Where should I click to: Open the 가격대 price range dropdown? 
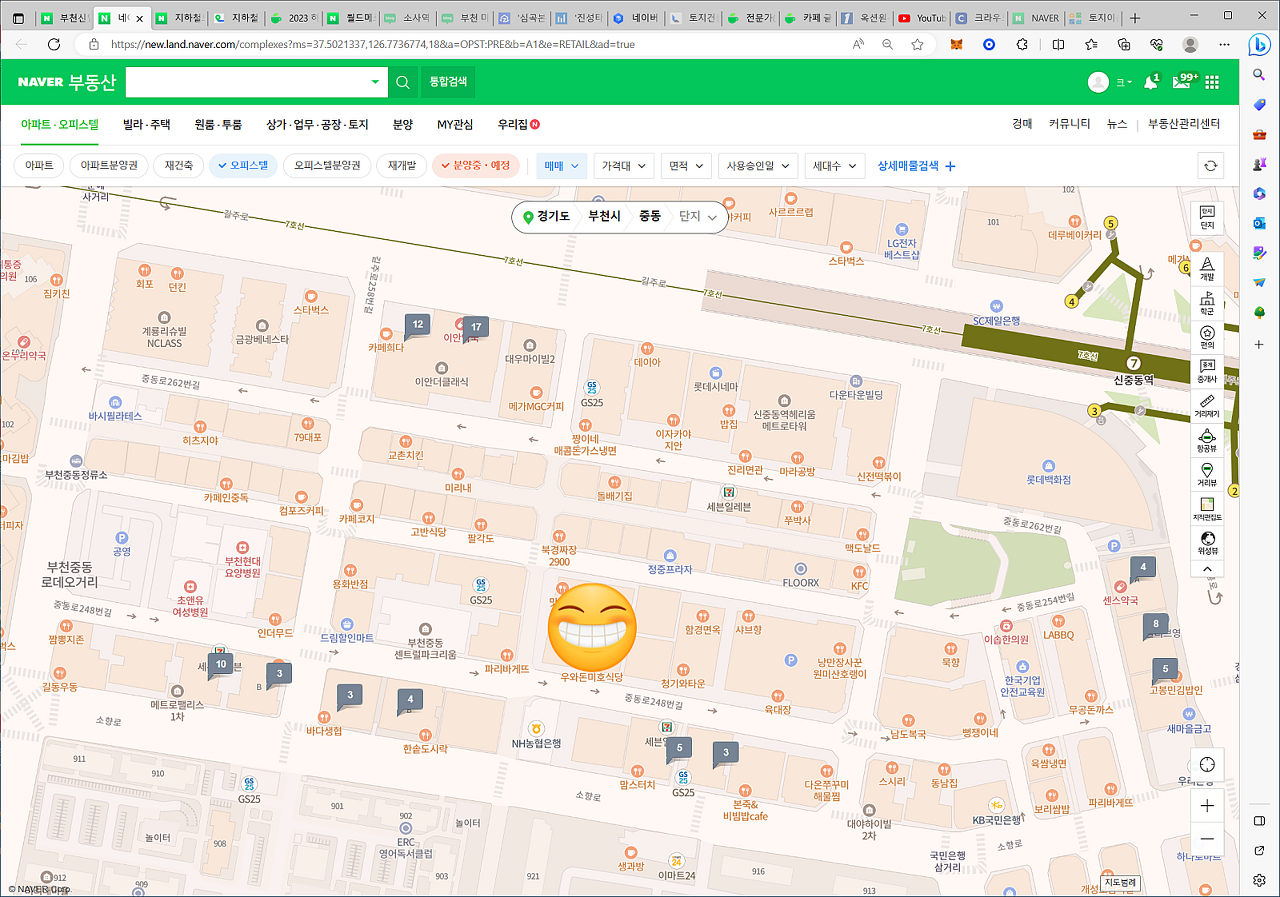pos(624,166)
